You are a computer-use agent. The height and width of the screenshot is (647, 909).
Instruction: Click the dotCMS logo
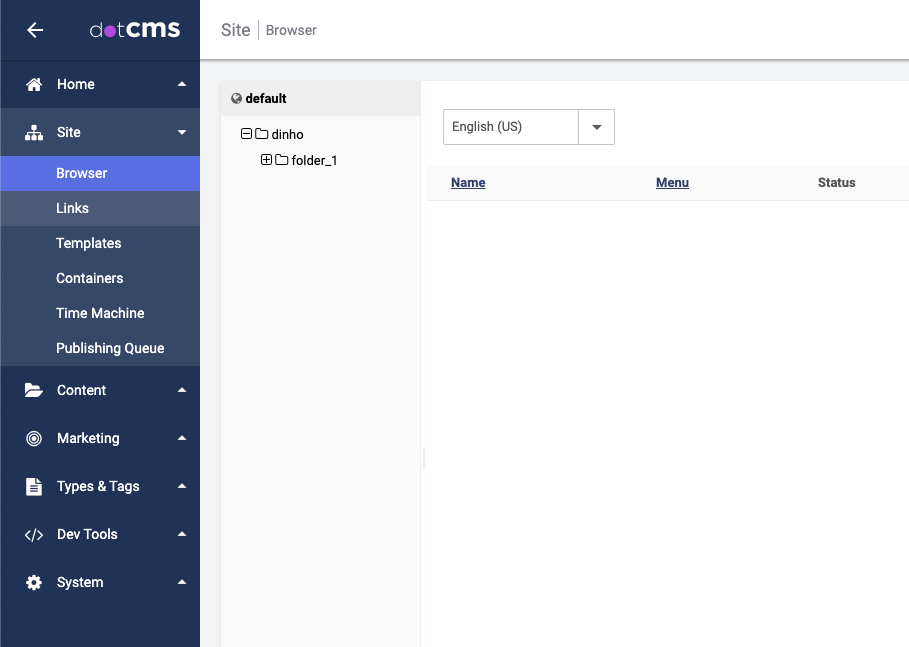pyautogui.click(x=135, y=29)
